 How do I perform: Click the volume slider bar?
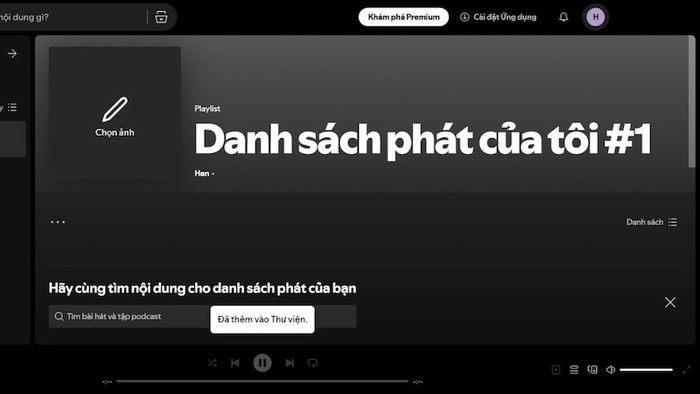[646, 369]
